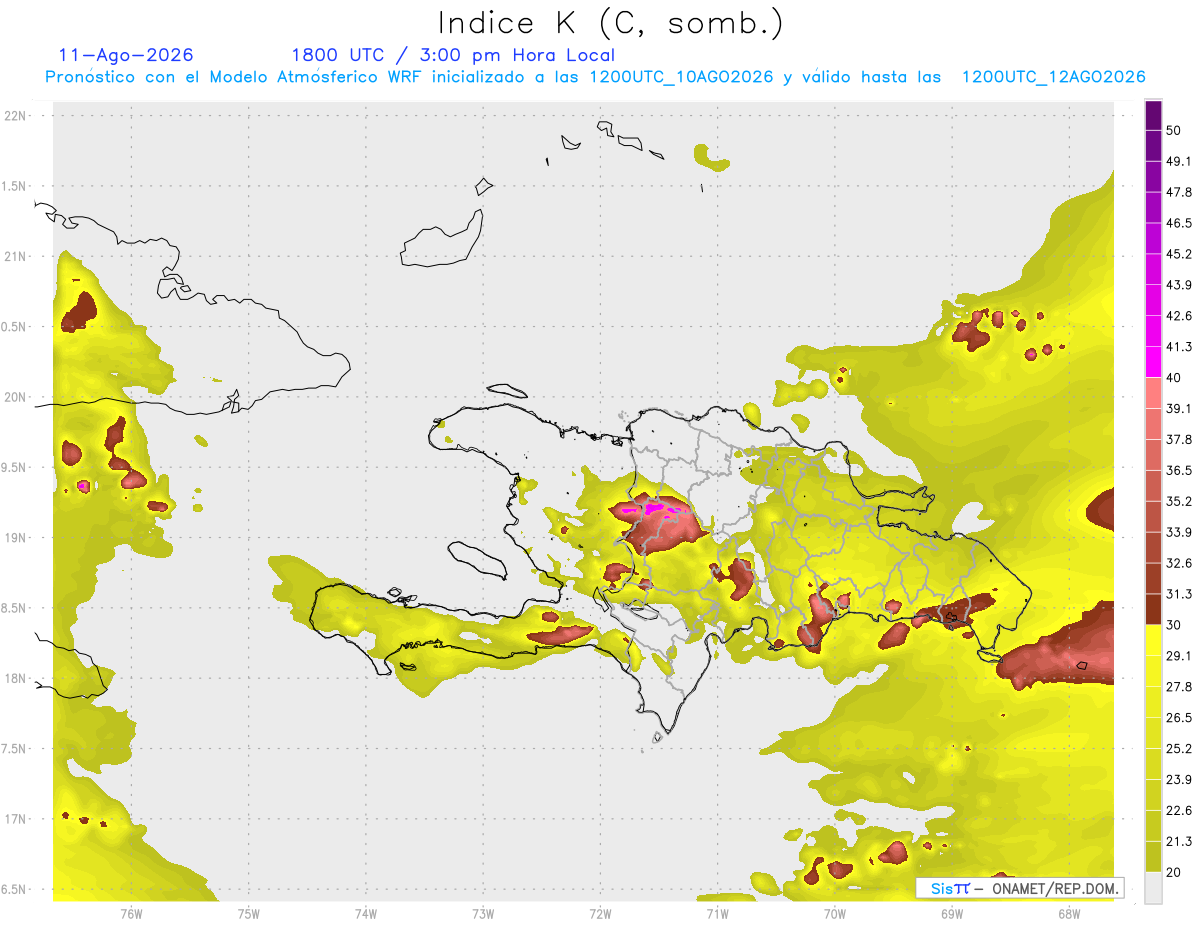Click the "17N" latitude axis label

click(17, 820)
